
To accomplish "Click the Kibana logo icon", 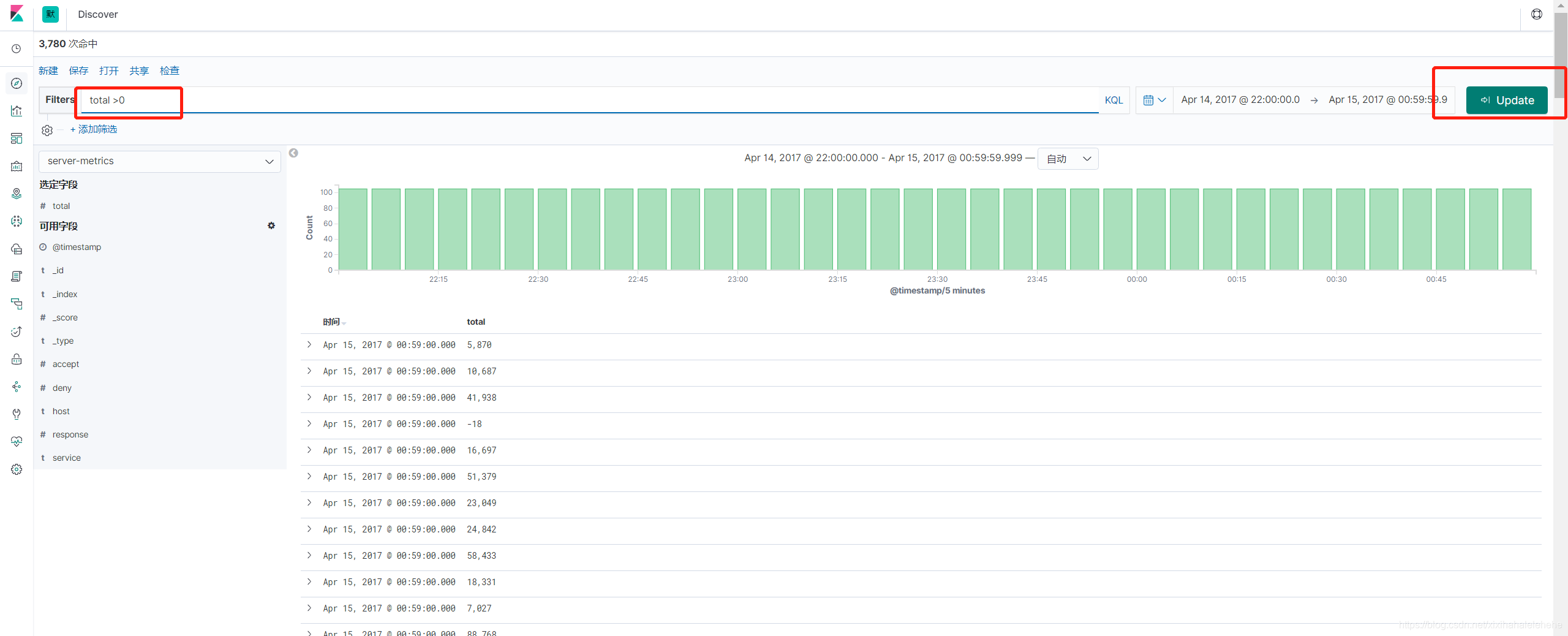I will click(17, 13).
